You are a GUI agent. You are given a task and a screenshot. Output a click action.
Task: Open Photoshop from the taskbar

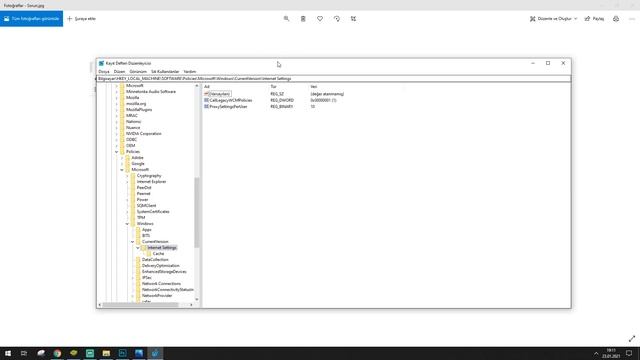point(122,353)
